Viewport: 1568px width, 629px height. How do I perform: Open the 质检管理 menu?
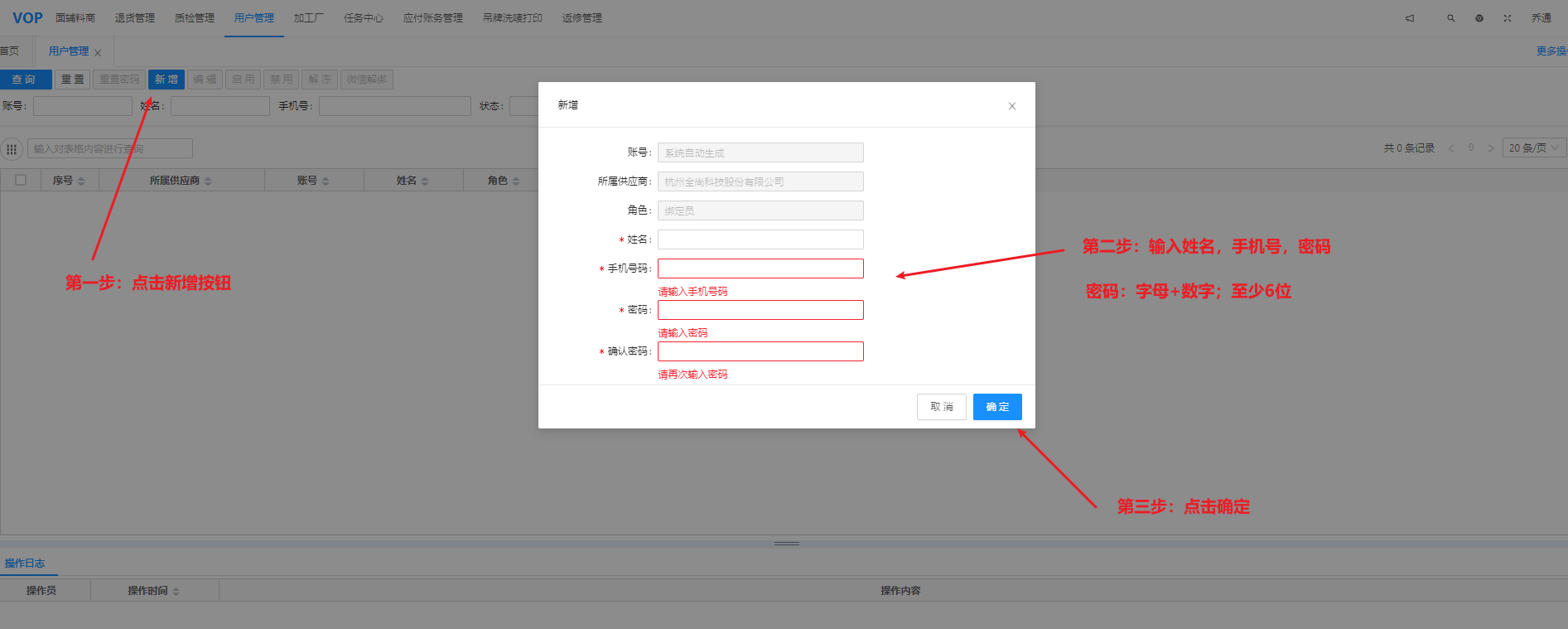[x=194, y=18]
